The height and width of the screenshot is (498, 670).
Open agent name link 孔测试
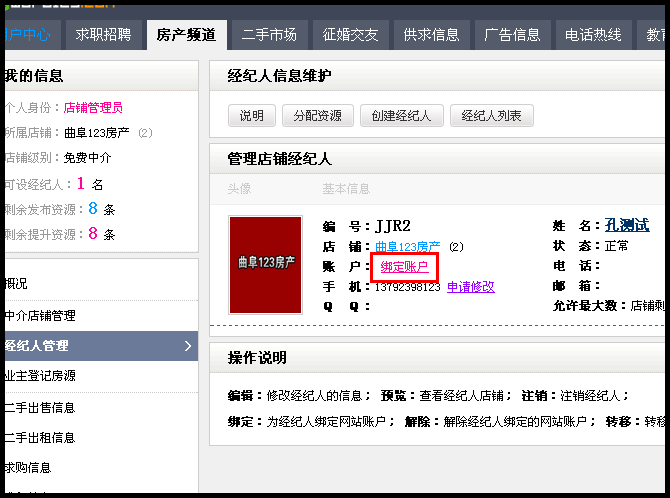[626, 225]
